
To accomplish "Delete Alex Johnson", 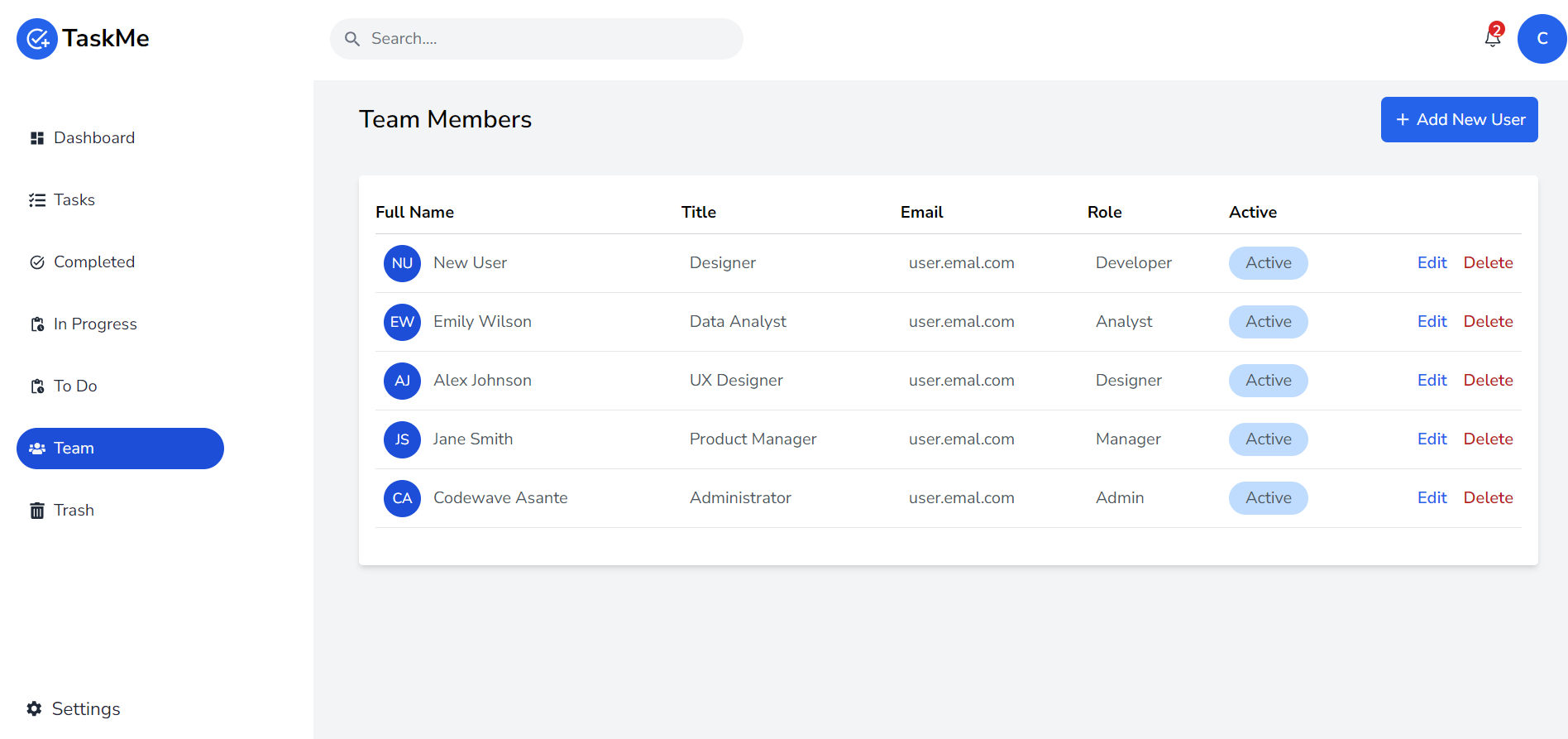I will [1489, 381].
